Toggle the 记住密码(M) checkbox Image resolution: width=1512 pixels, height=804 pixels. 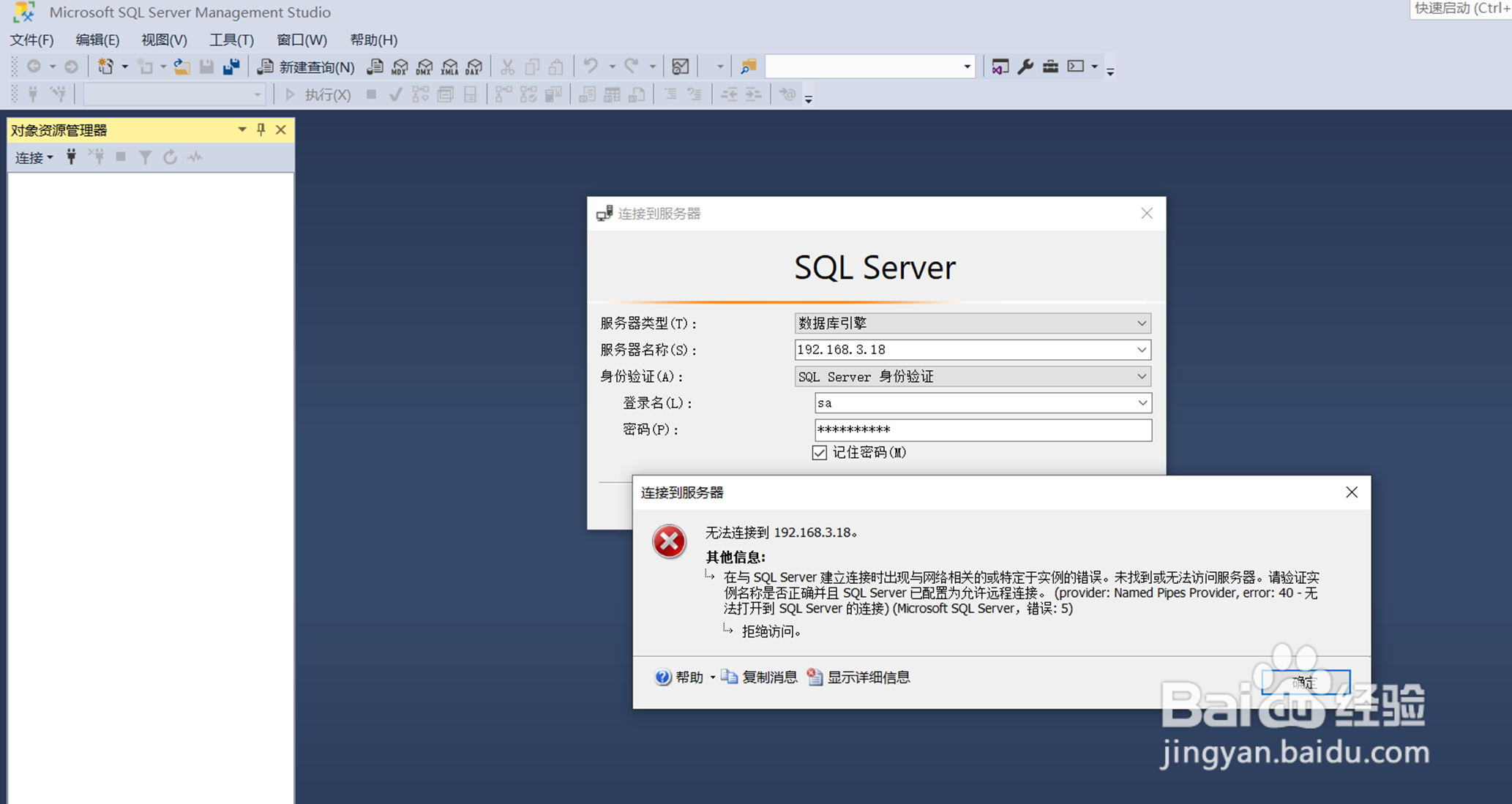(x=820, y=453)
